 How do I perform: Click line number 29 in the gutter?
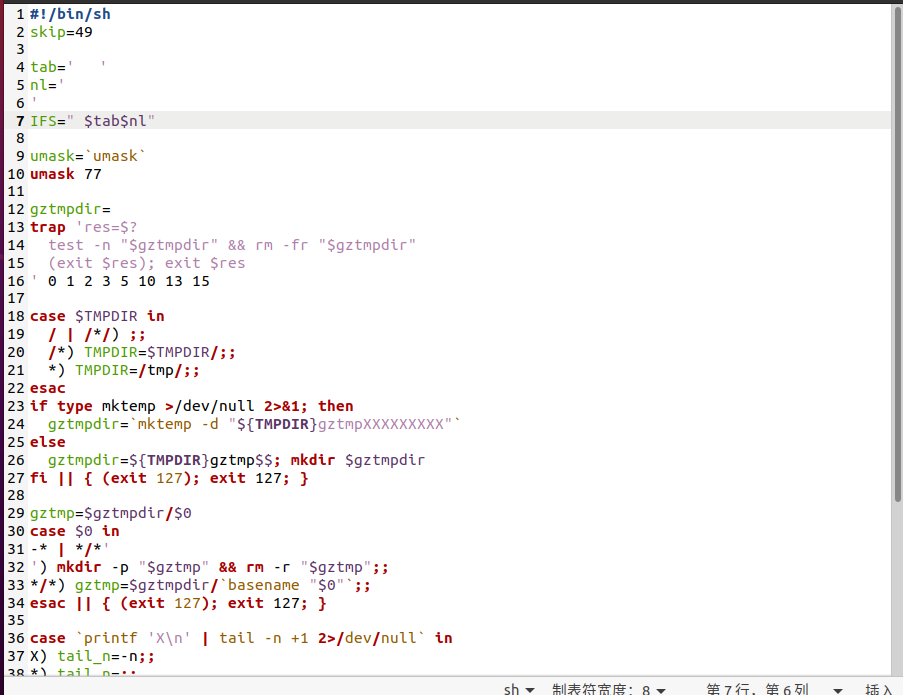[x=15, y=513]
